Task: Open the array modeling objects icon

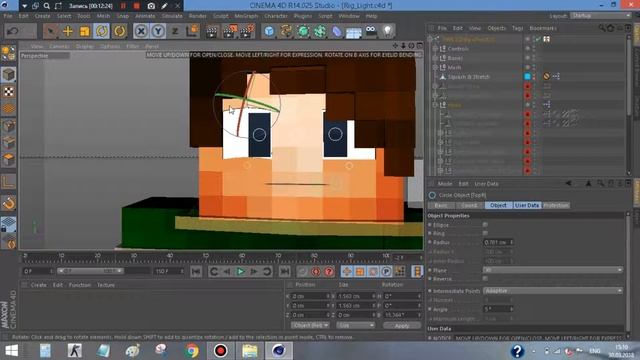Action: (320, 31)
